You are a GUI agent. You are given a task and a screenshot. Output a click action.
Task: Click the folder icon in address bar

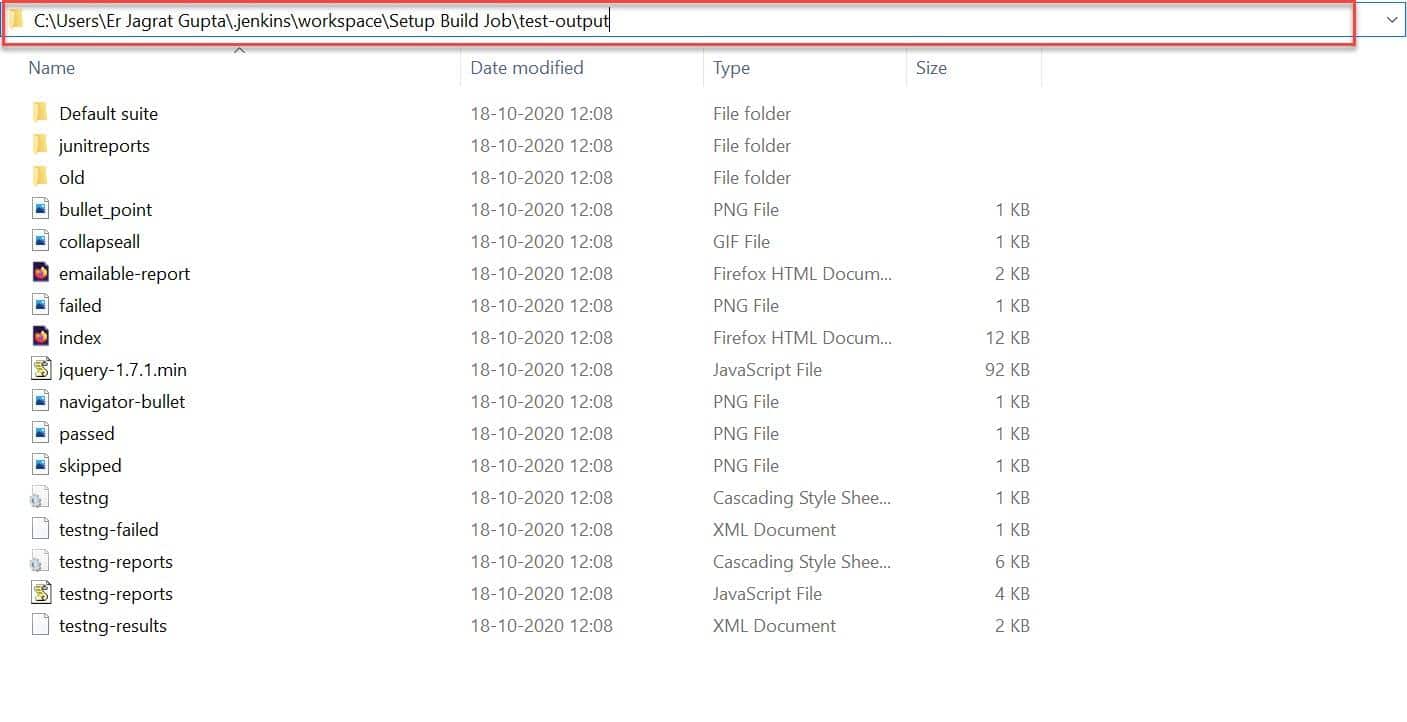coord(17,20)
